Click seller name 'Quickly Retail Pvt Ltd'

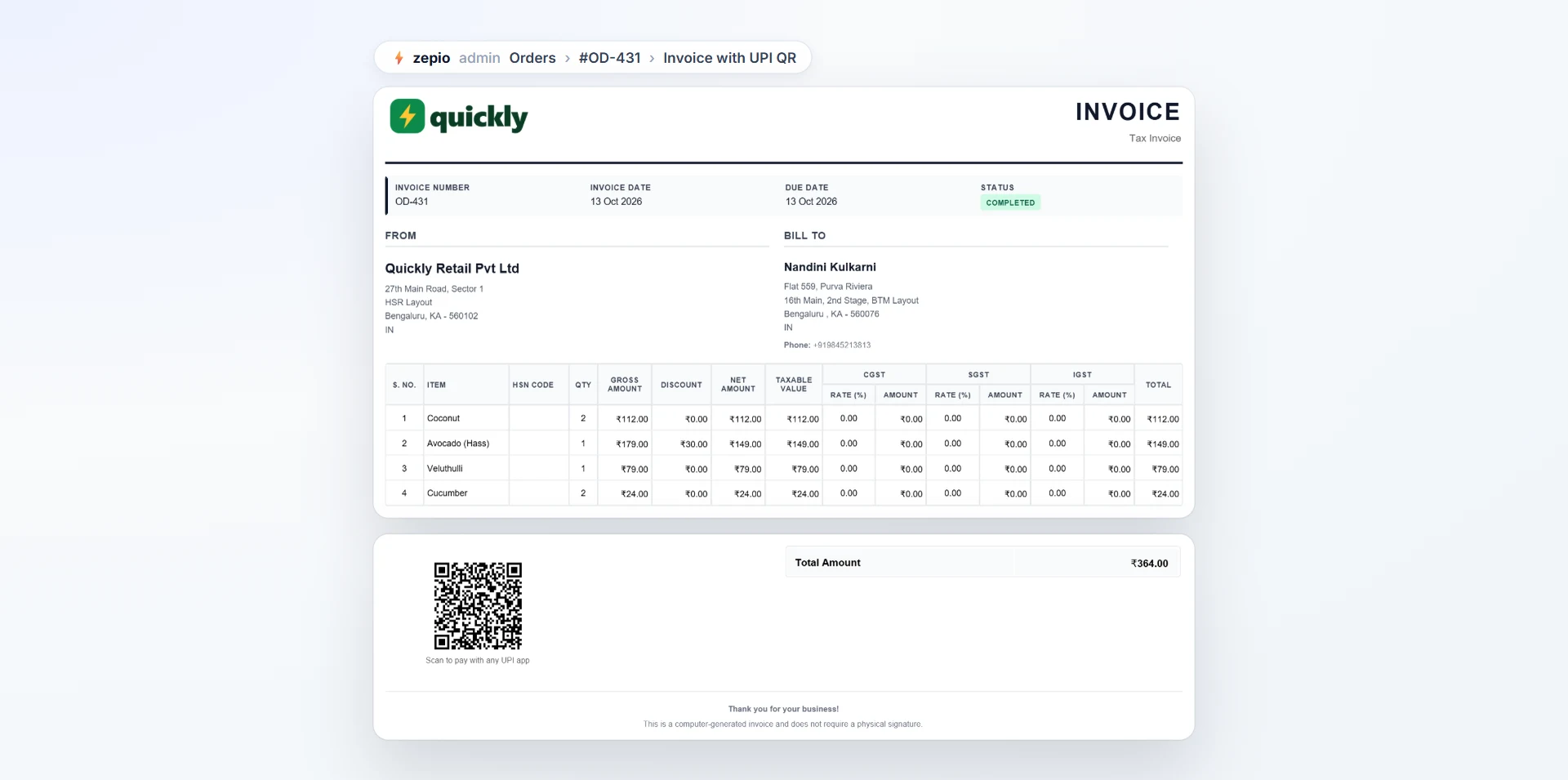pyautogui.click(x=452, y=268)
